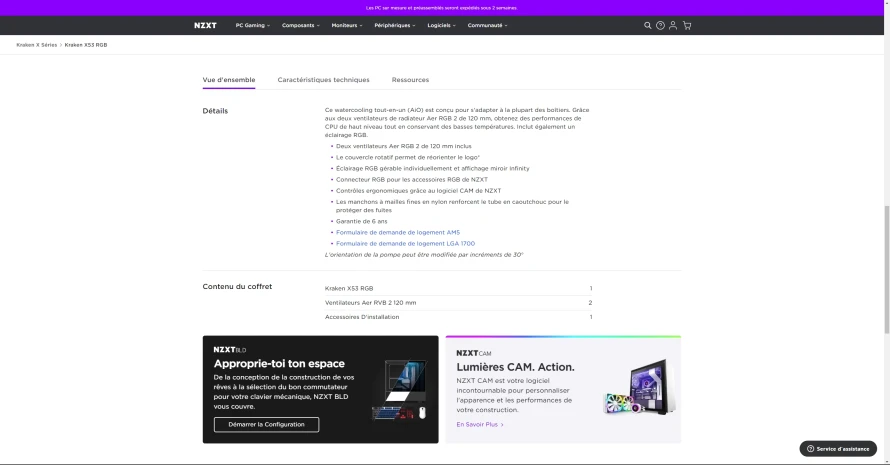Open the search icon in header
The height and width of the screenshot is (465, 890).
[647, 26]
